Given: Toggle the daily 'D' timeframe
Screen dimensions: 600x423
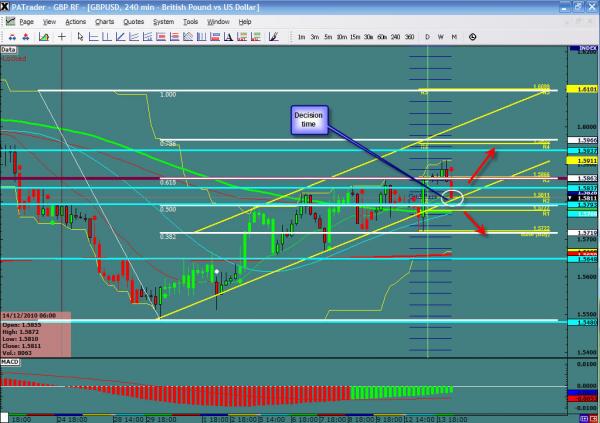Looking at the screenshot, I should 428,36.
